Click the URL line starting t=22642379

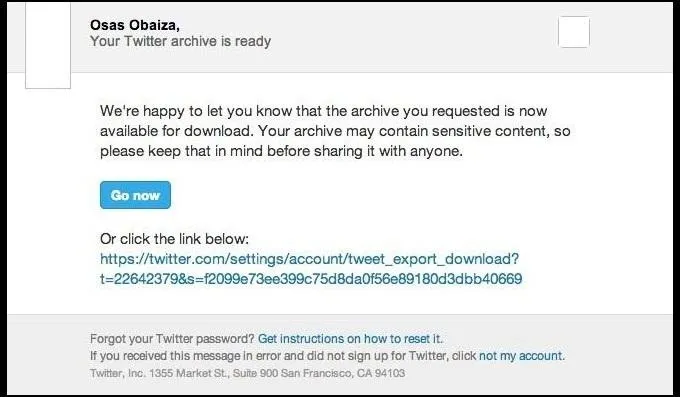point(311,279)
